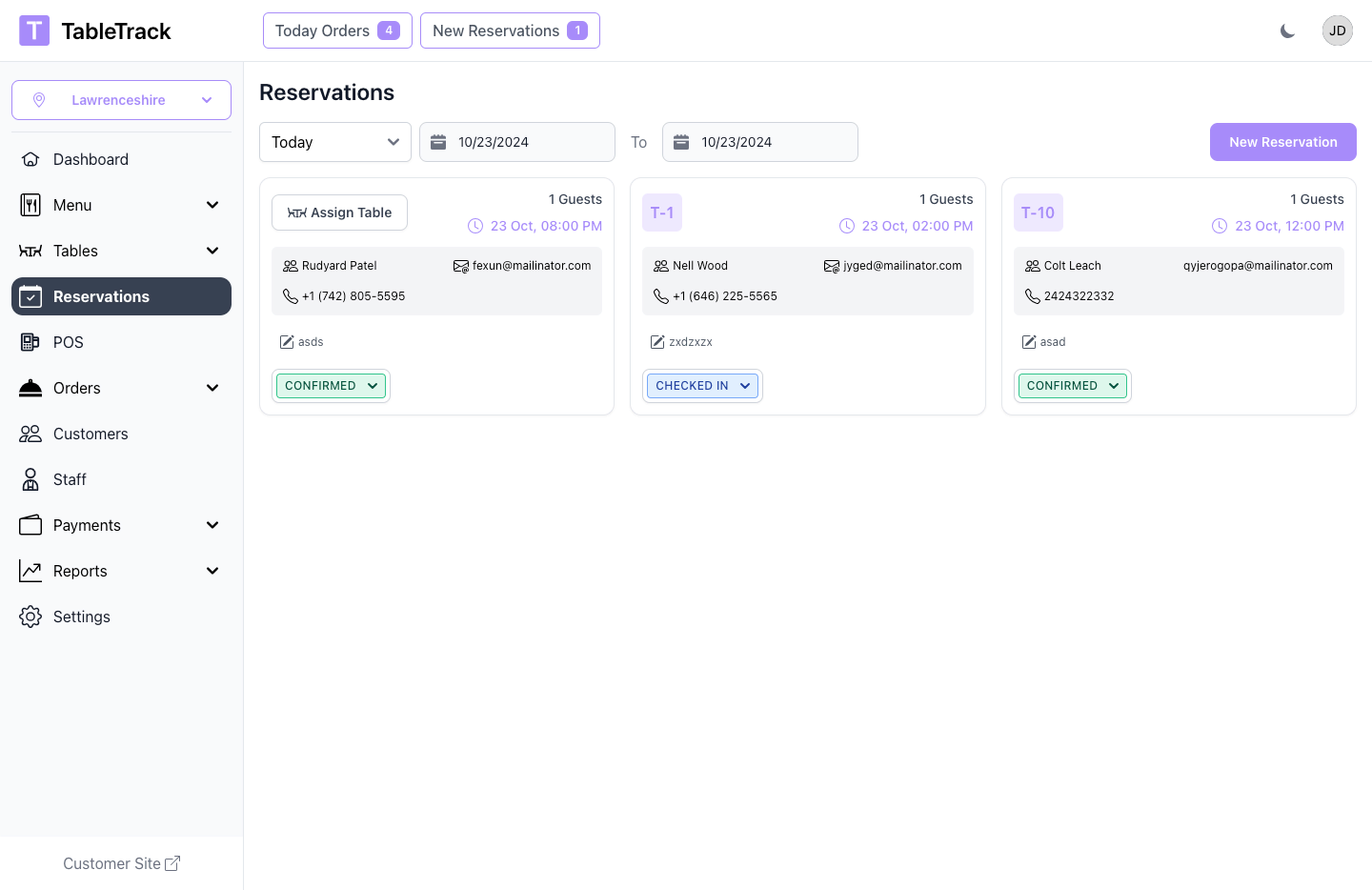Open the Customer Site link

pyautogui.click(x=121, y=863)
